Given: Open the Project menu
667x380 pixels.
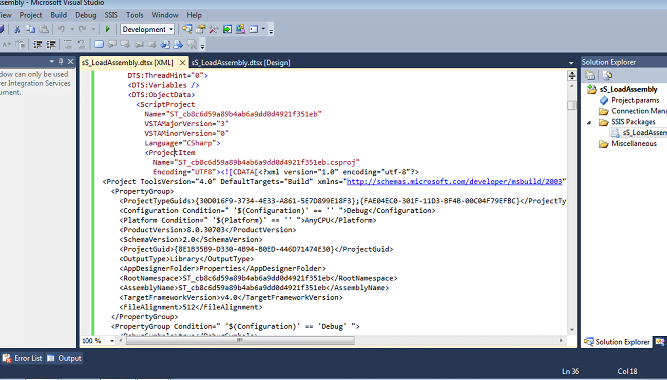Looking at the screenshot, I should (31, 15).
